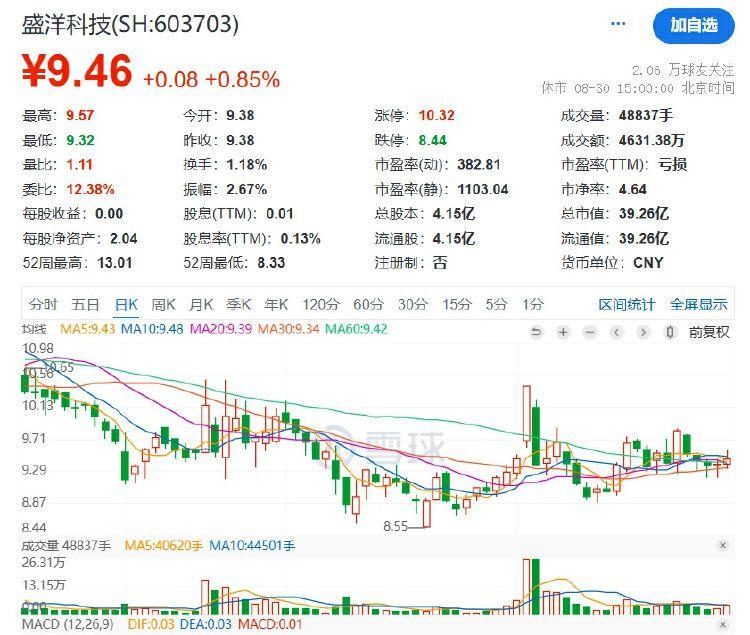This screenshot has height=635, width=750.
Task: Click the 市盈率(动) 382.81 value
Action: pos(479,164)
